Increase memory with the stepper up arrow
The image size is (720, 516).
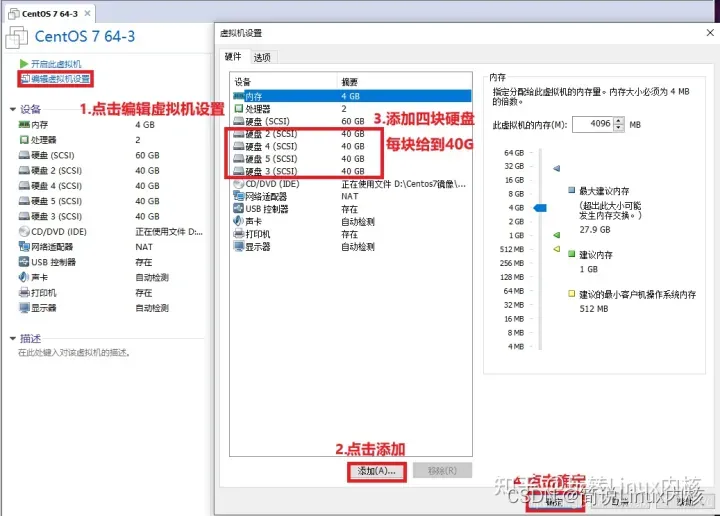pyautogui.click(x=619, y=121)
